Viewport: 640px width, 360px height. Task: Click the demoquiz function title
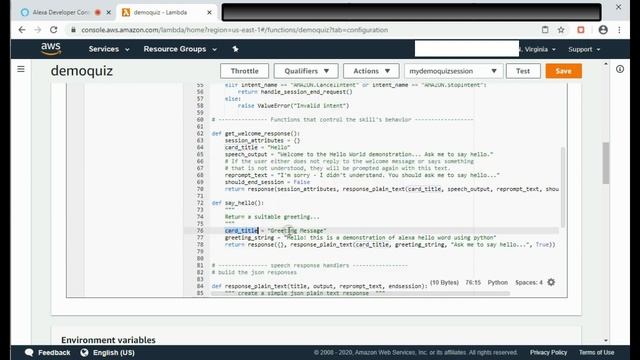82,71
